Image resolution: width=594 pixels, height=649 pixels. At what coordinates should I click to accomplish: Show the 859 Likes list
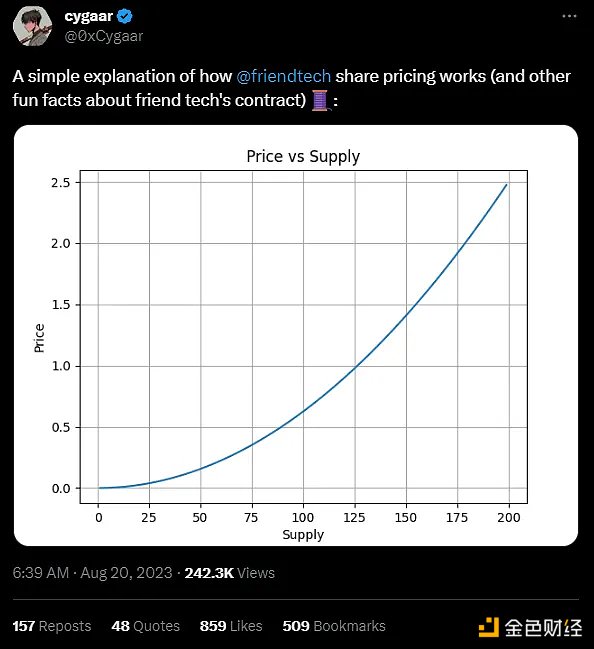231,626
